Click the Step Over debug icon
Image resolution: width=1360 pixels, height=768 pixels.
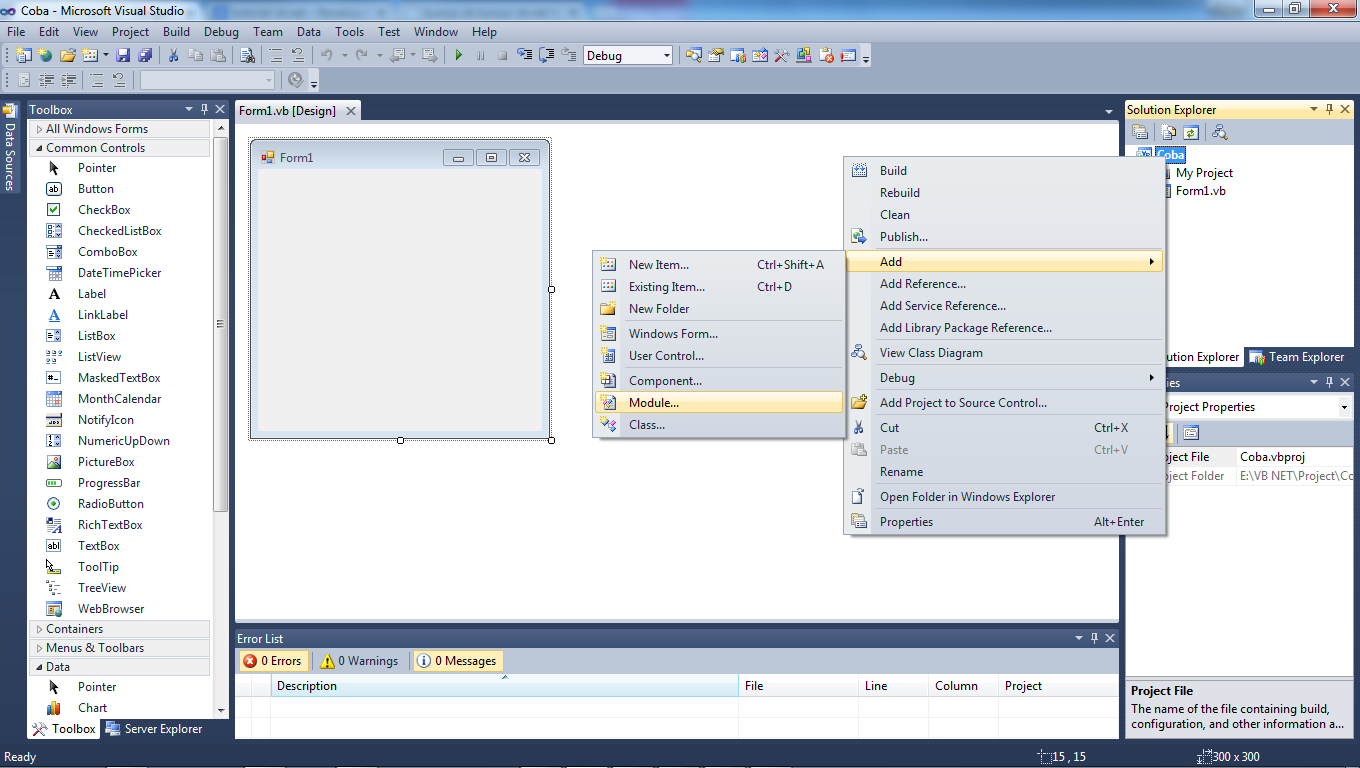[547, 56]
